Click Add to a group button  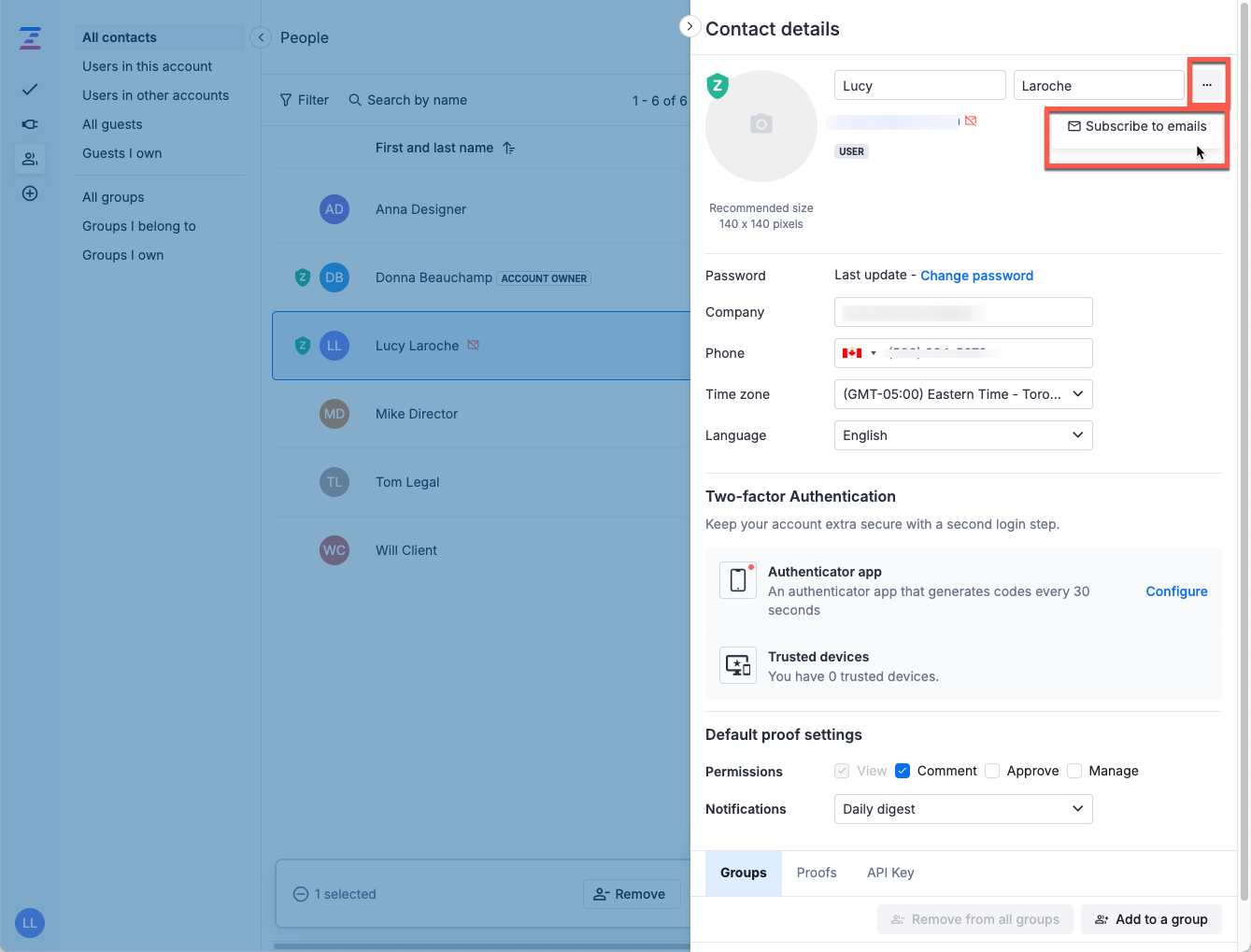[x=1151, y=919]
